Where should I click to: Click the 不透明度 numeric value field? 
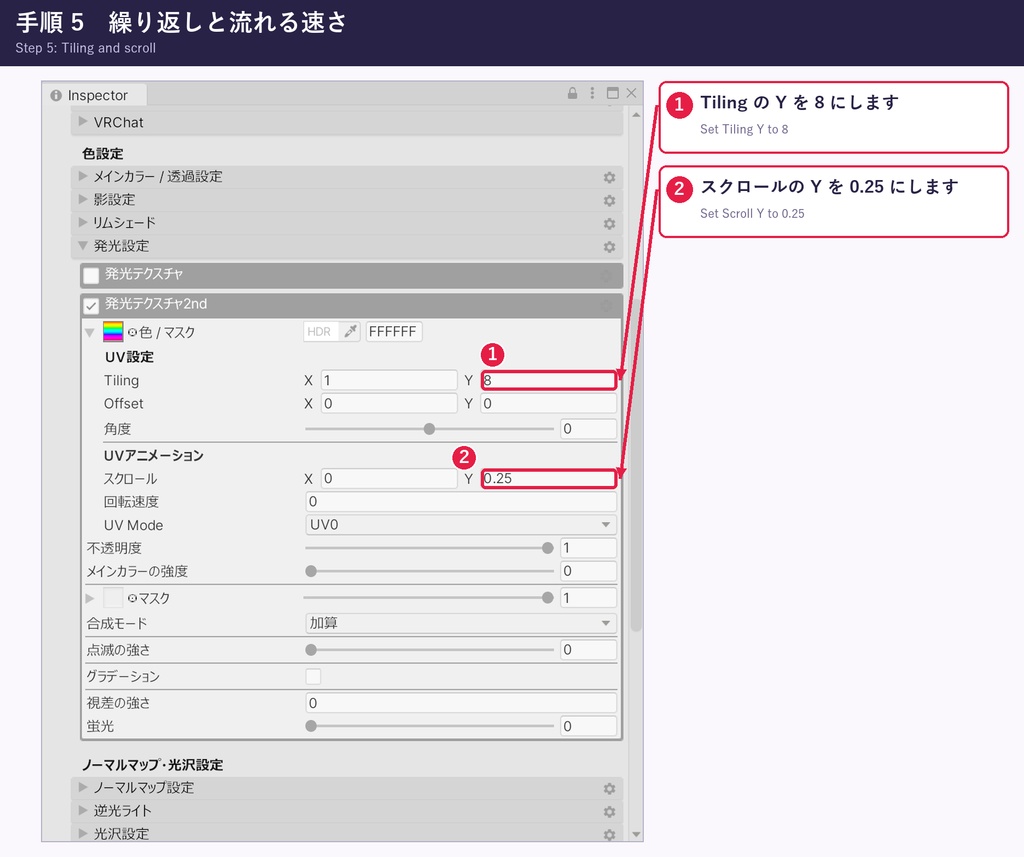click(x=588, y=548)
